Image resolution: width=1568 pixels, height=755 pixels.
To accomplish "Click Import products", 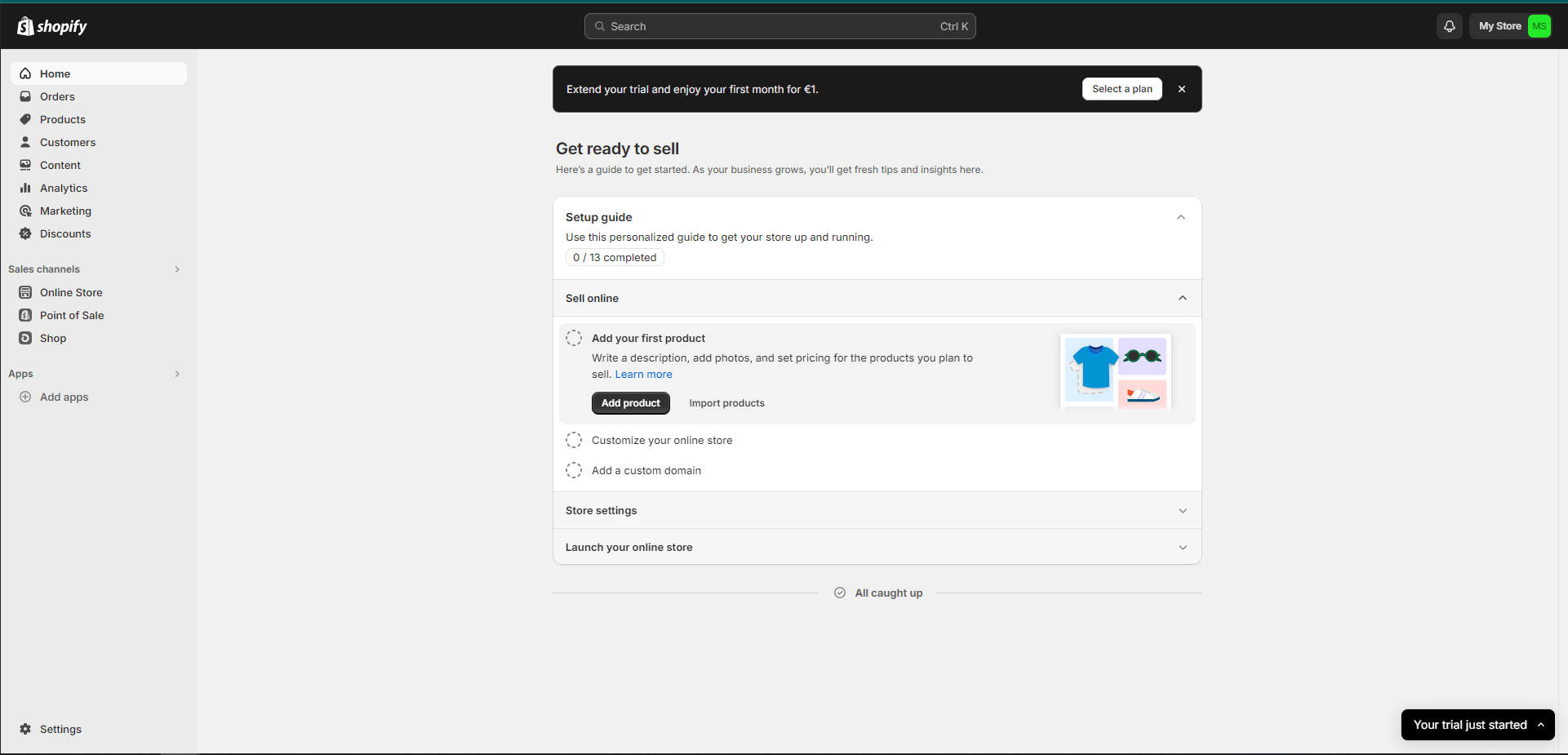I will click(x=726, y=403).
